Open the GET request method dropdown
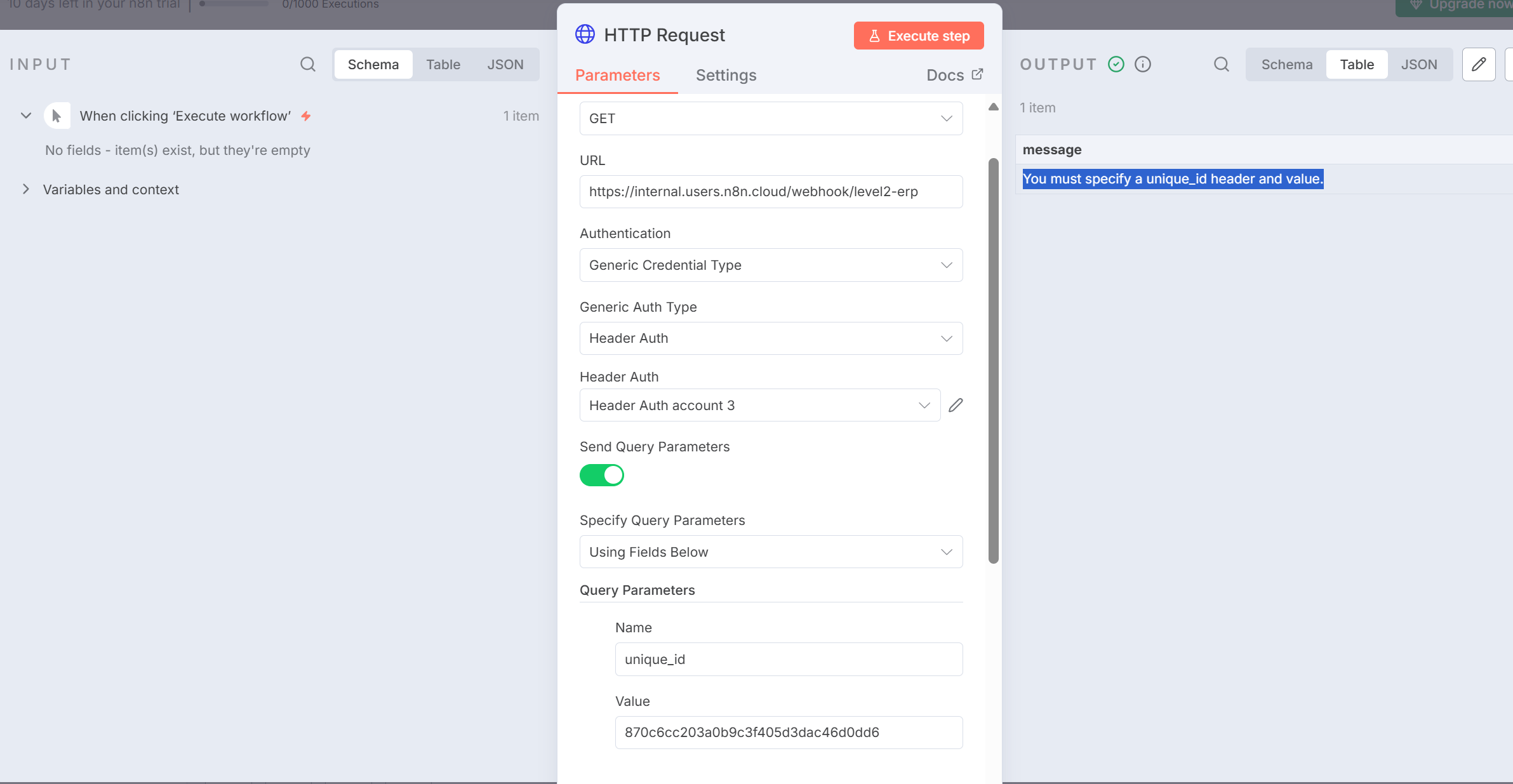The image size is (1513, 784). (x=770, y=118)
